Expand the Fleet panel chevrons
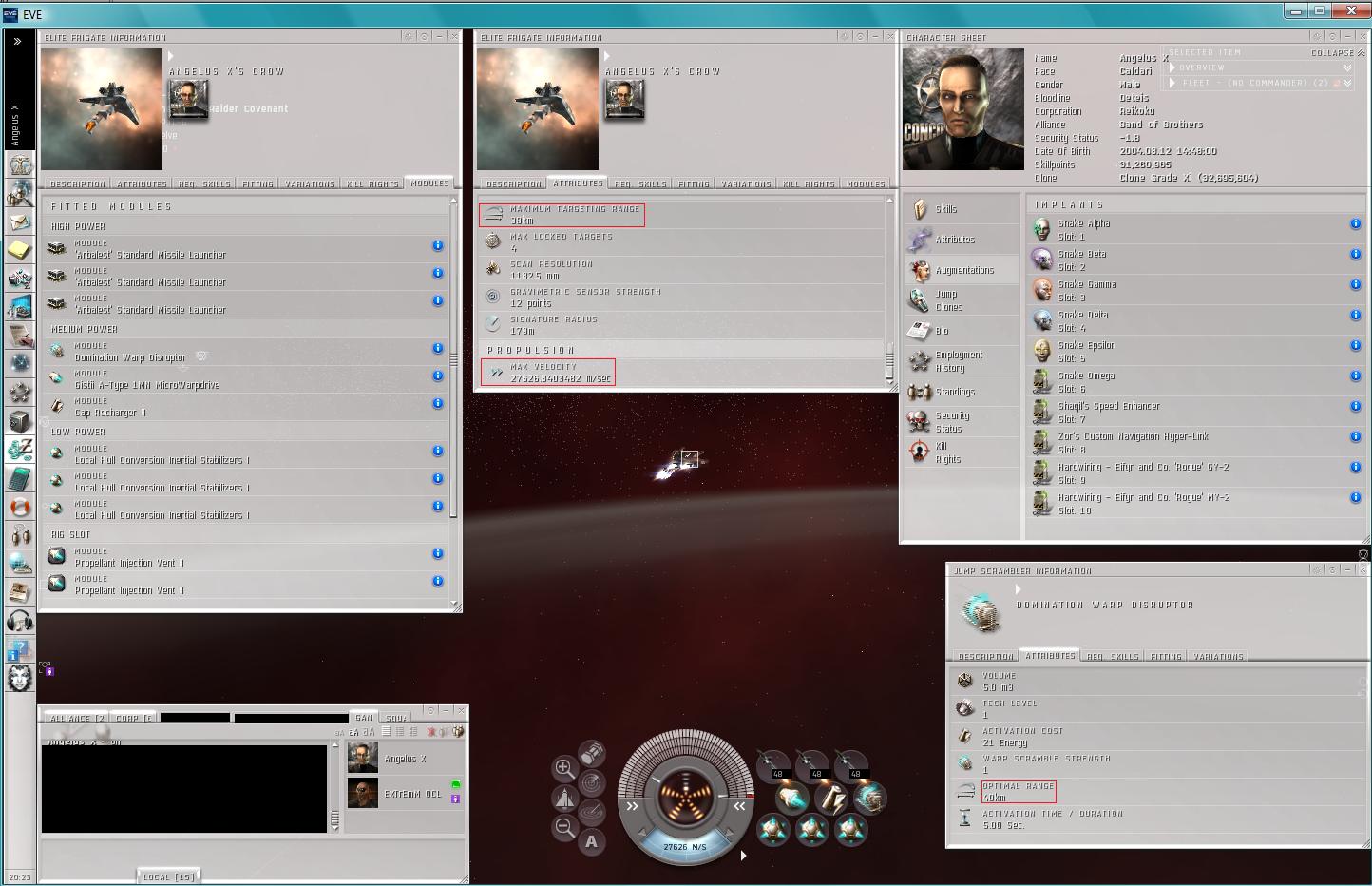 [x=1347, y=83]
